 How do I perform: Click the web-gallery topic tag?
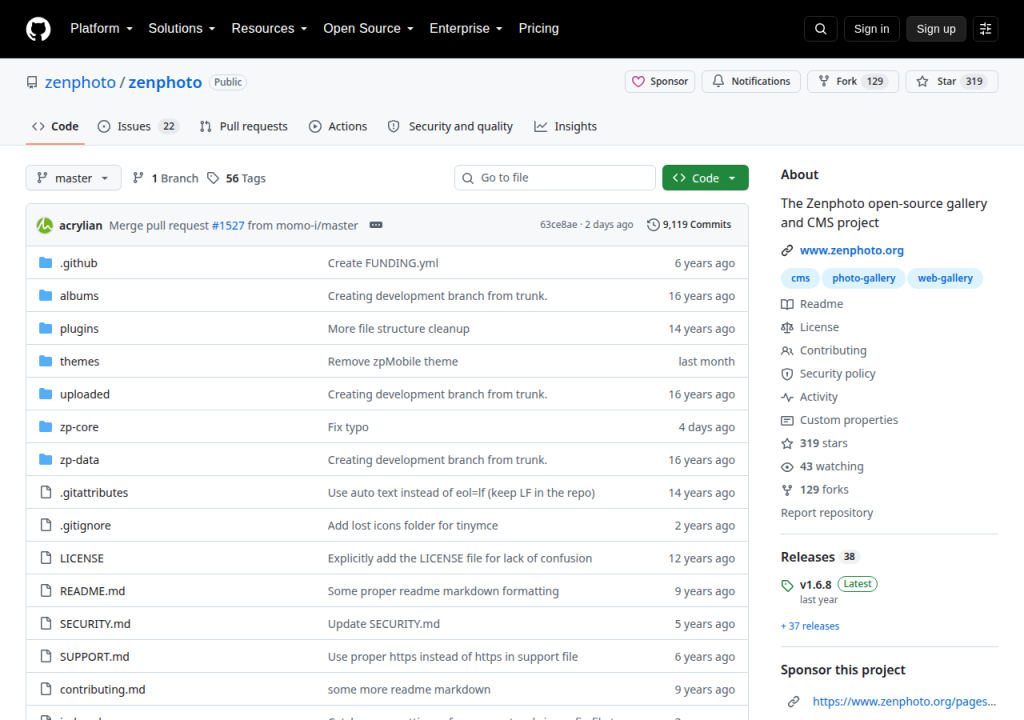(945, 278)
